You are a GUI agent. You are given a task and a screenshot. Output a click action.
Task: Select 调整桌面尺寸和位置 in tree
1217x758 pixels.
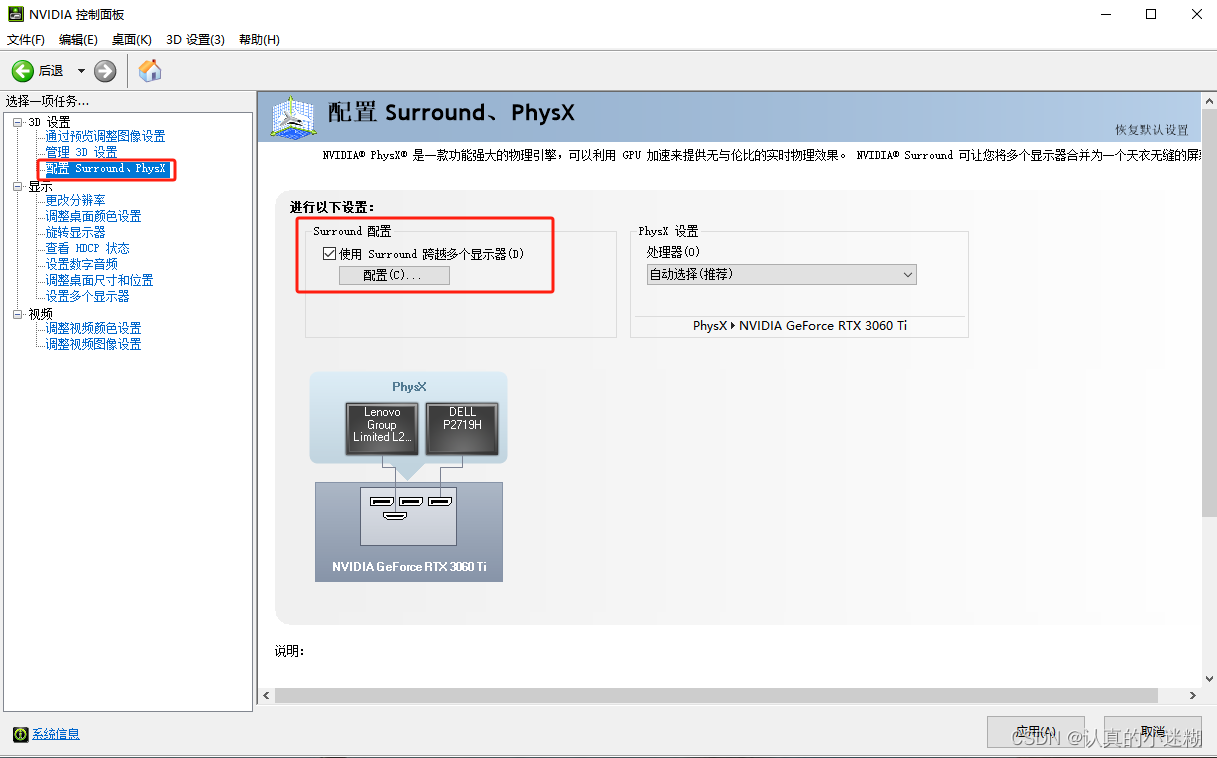[x=99, y=280]
